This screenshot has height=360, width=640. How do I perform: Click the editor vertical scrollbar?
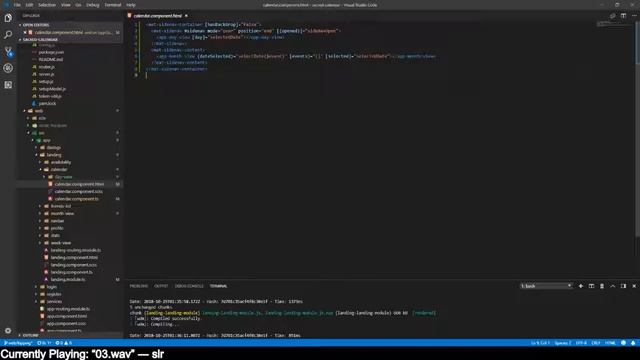point(638,129)
